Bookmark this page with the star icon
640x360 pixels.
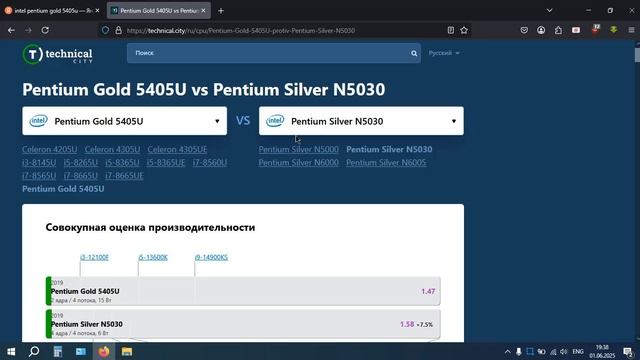pos(464,30)
